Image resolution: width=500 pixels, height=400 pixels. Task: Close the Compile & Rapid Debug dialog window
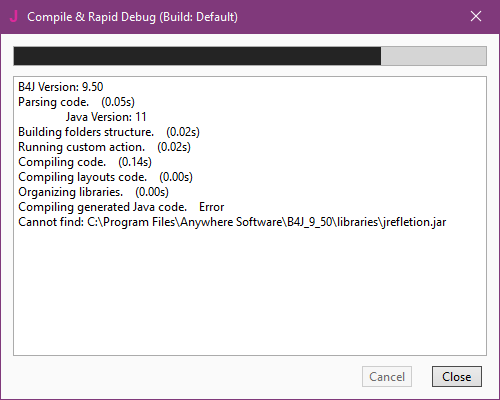(x=476, y=16)
